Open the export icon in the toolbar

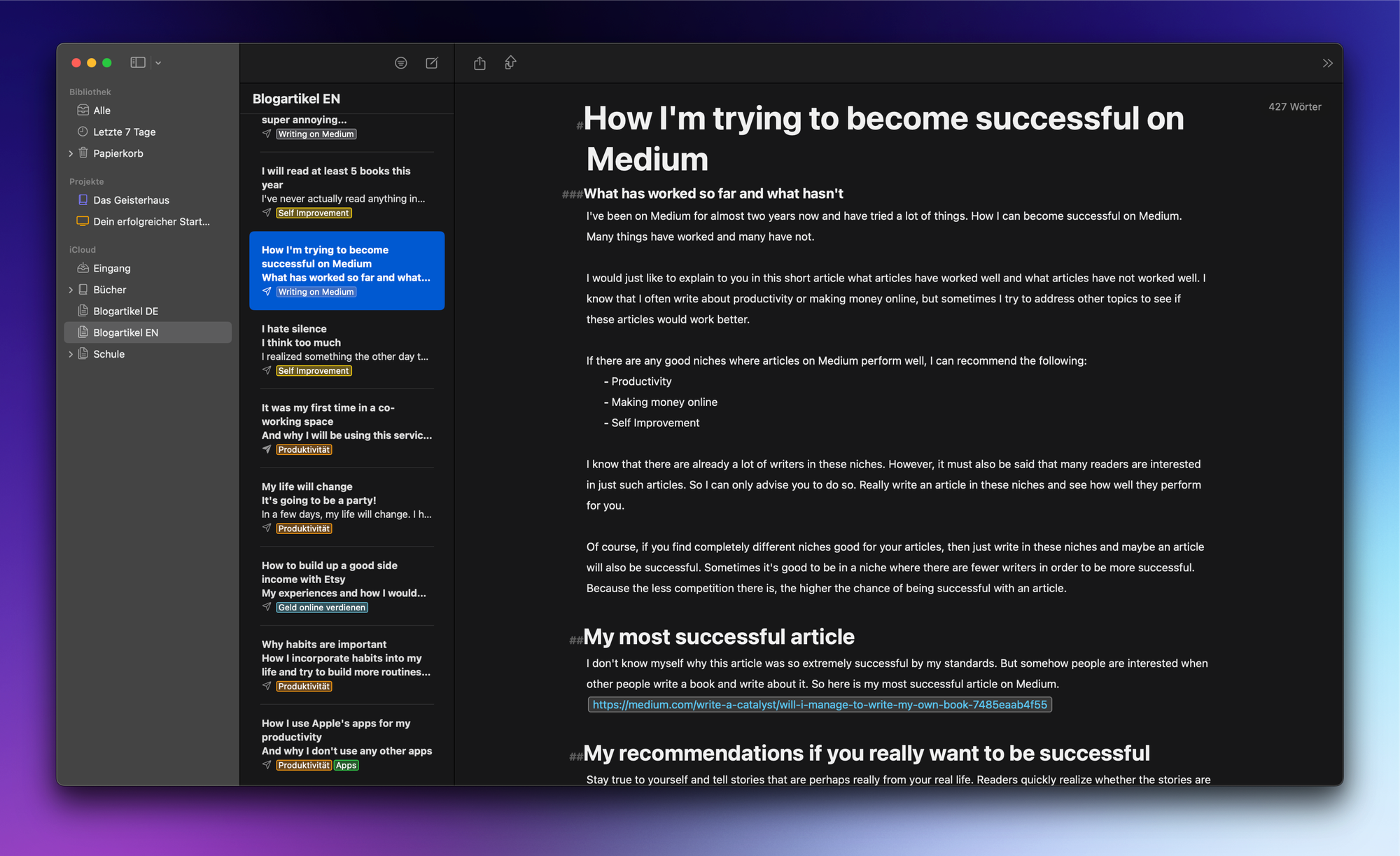(x=510, y=63)
